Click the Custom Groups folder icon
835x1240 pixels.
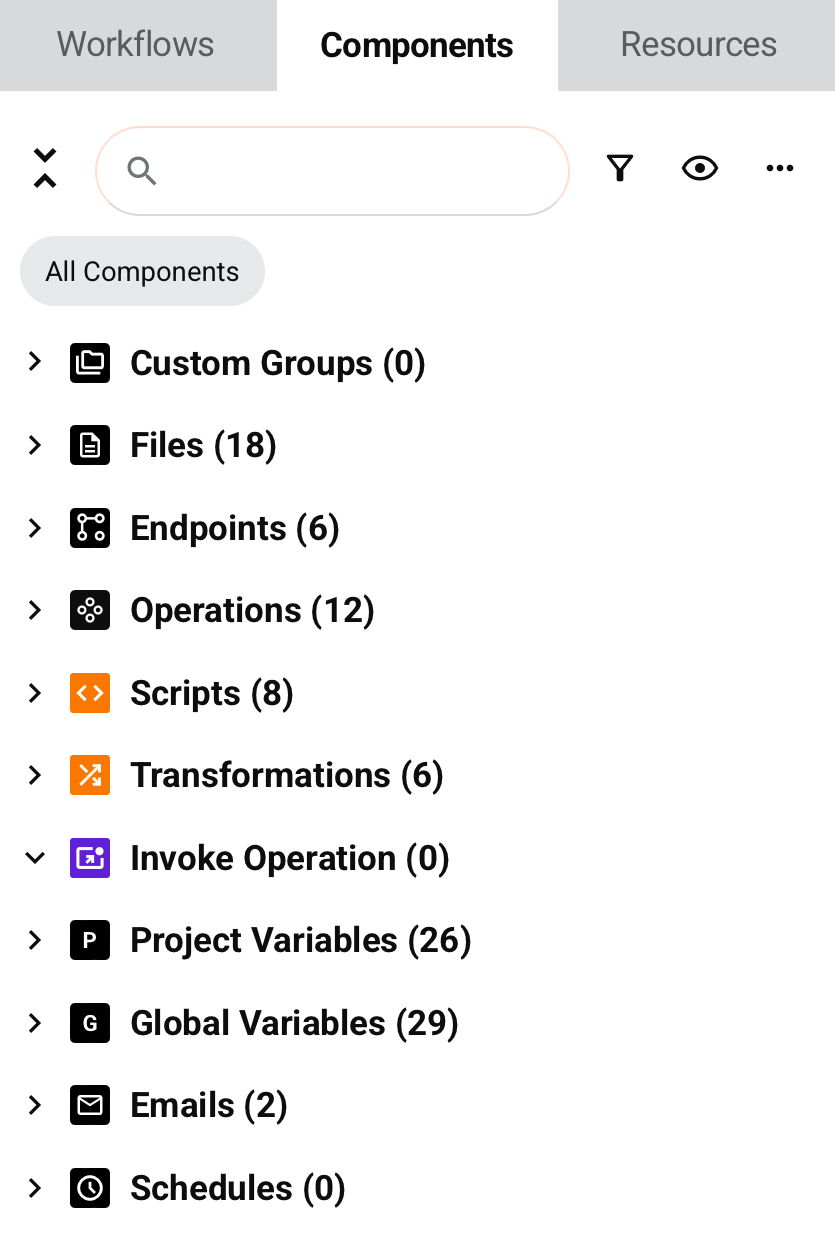[x=90, y=363]
